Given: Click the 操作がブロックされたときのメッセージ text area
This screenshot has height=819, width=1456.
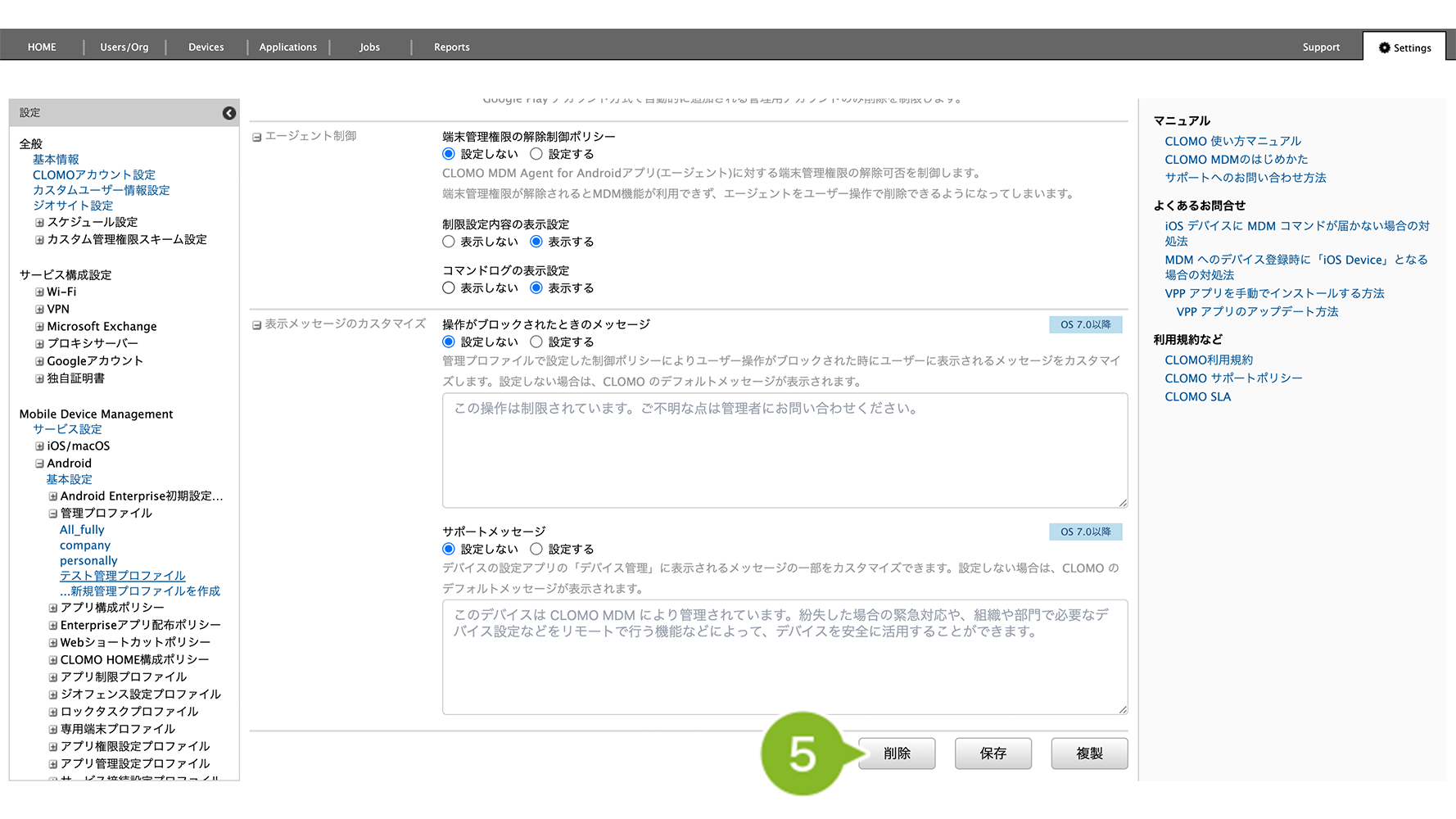Looking at the screenshot, I should click(x=785, y=450).
